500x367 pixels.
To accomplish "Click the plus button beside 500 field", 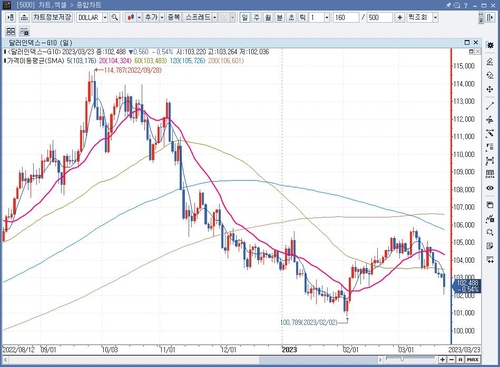I will click(x=400, y=17).
